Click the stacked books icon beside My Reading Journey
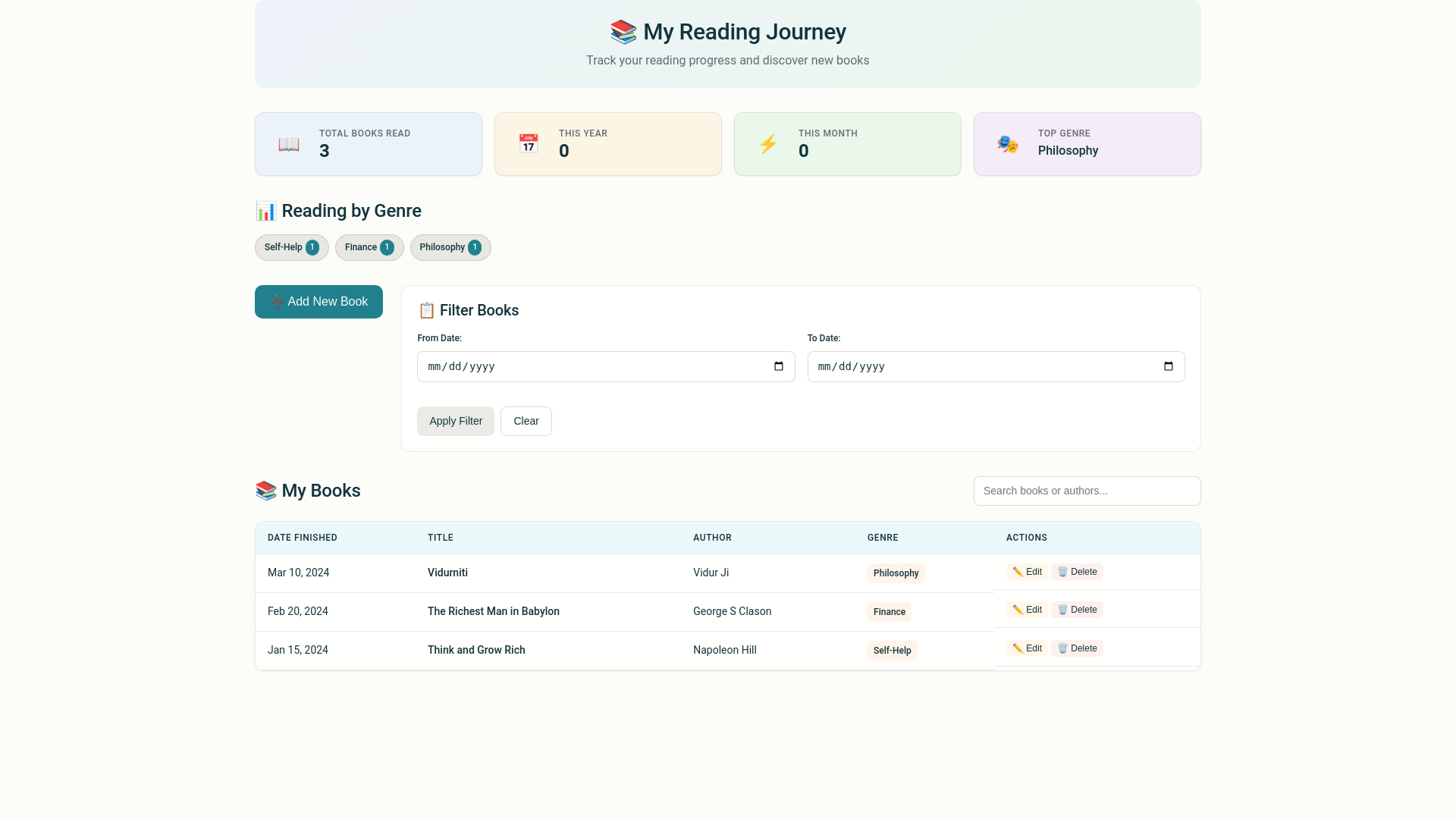 click(x=623, y=32)
